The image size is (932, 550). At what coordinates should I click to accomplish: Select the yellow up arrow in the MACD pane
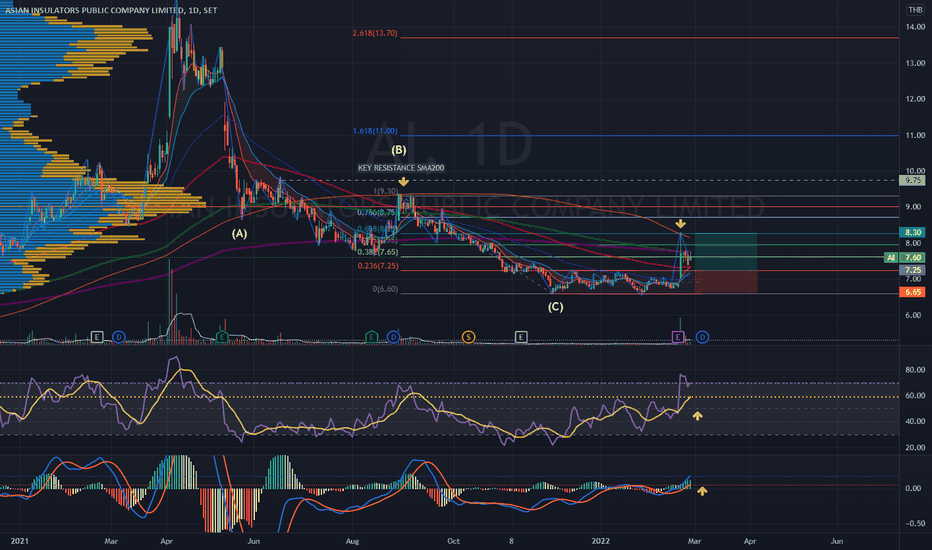point(702,491)
